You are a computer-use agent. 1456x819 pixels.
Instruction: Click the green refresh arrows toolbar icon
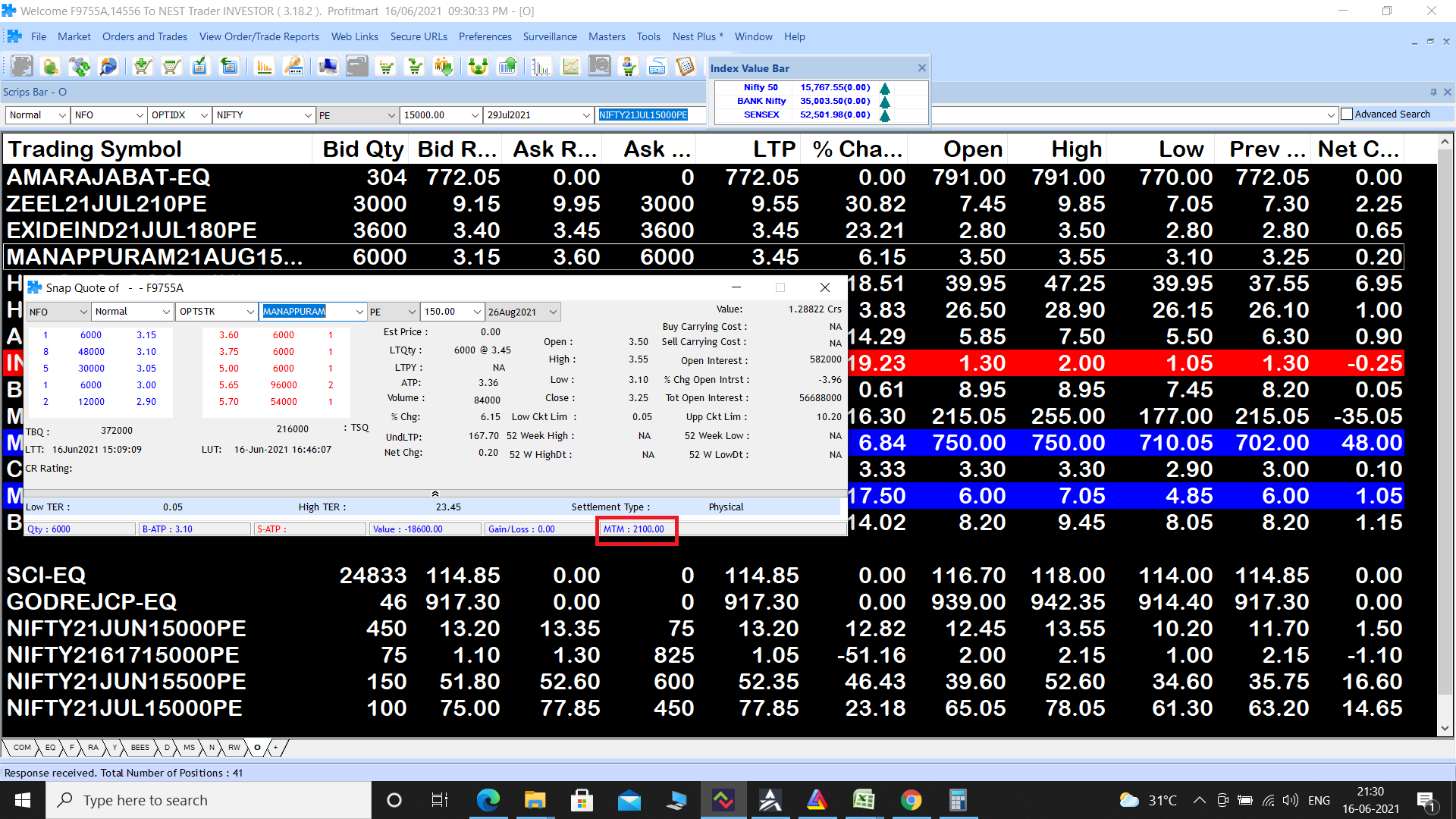80,67
